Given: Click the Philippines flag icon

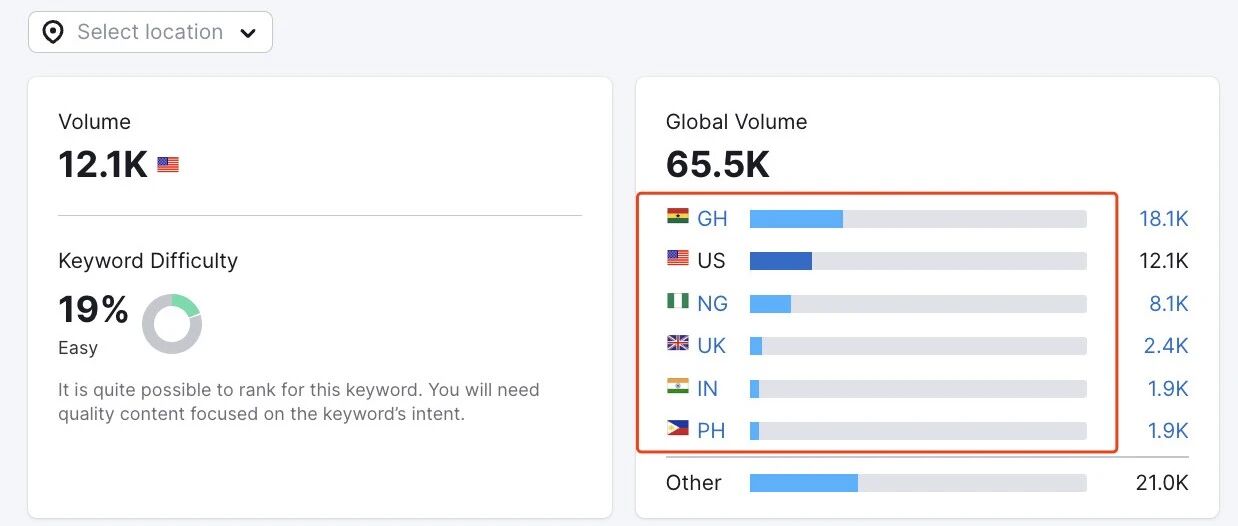Looking at the screenshot, I should [x=678, y=429].
